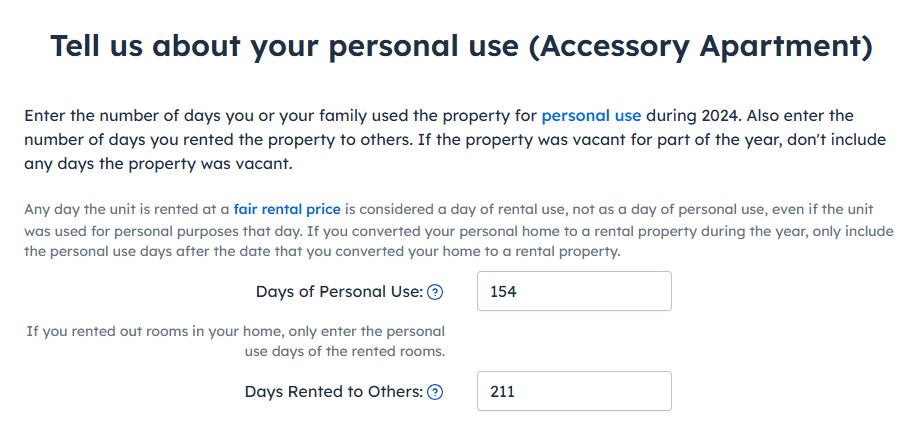Open the blue "personal use" link
The image size is (919, 431).
pos(591,115)
